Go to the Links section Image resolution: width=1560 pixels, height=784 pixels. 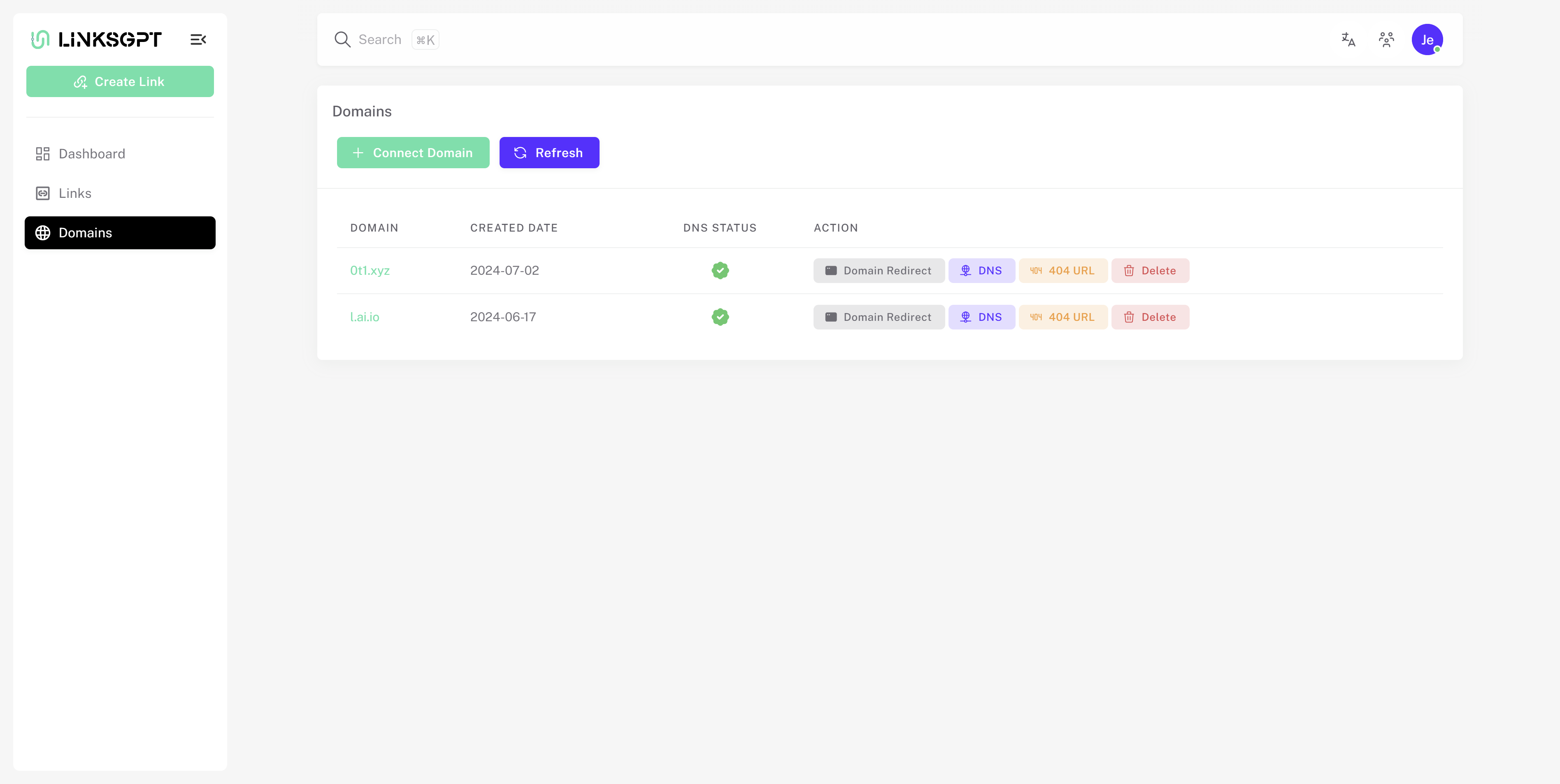pos(74,193)
